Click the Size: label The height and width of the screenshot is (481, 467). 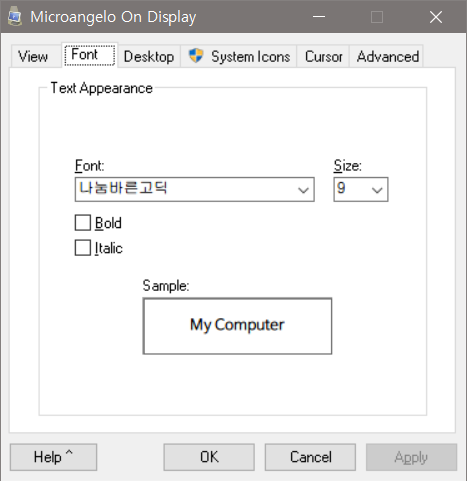point(348,166)
